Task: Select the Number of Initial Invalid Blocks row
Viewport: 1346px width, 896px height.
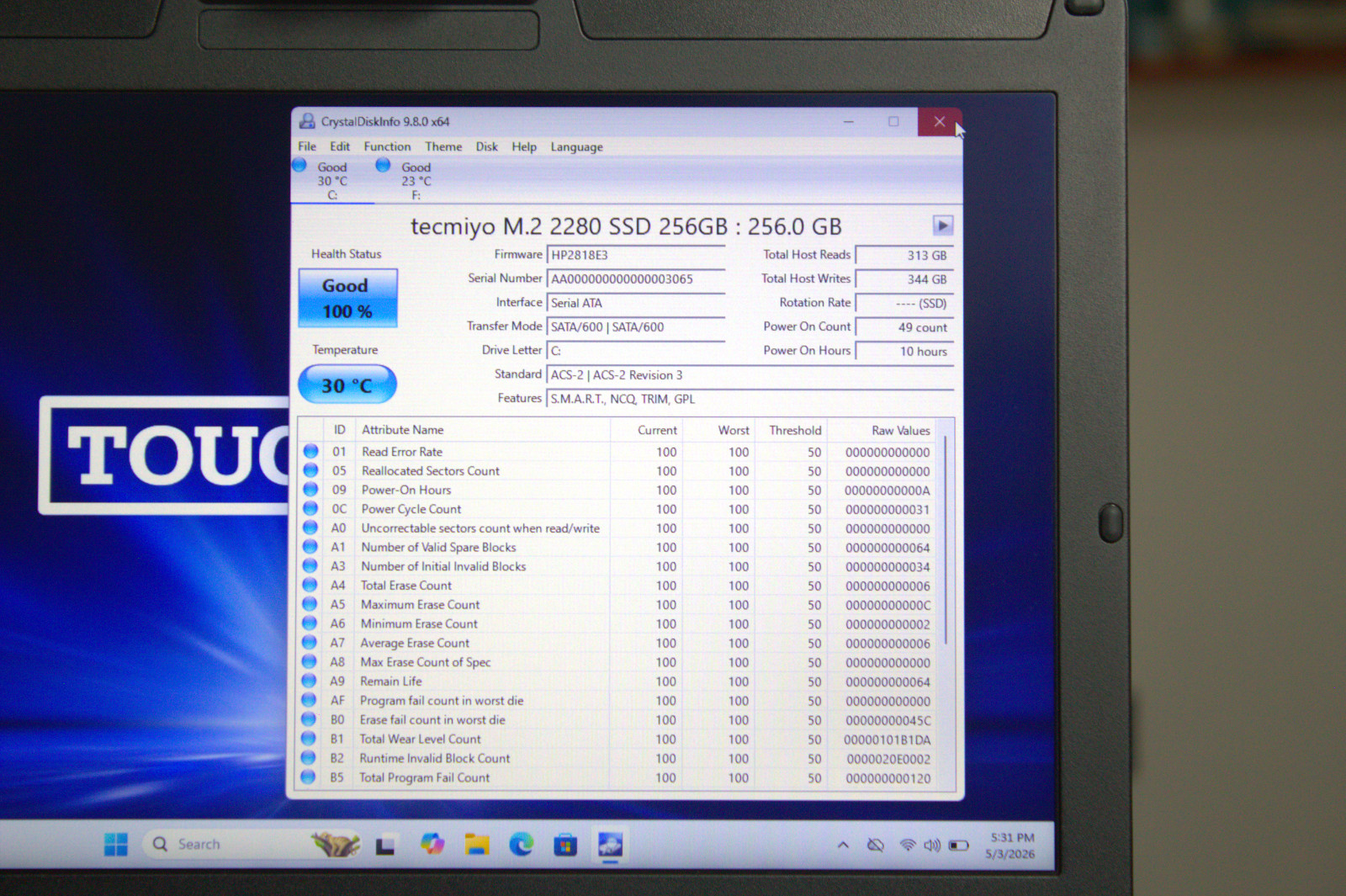Action: (618, 566)
